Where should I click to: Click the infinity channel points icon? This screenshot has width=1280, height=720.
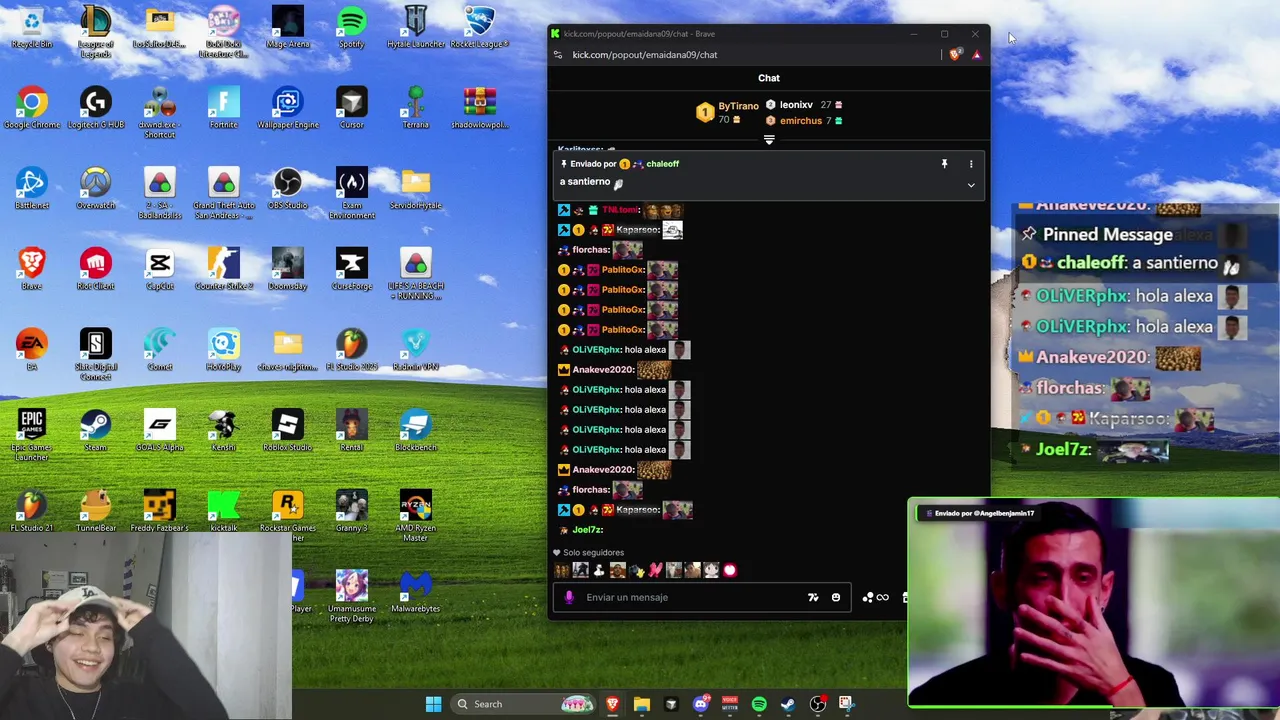pos(882,597)
